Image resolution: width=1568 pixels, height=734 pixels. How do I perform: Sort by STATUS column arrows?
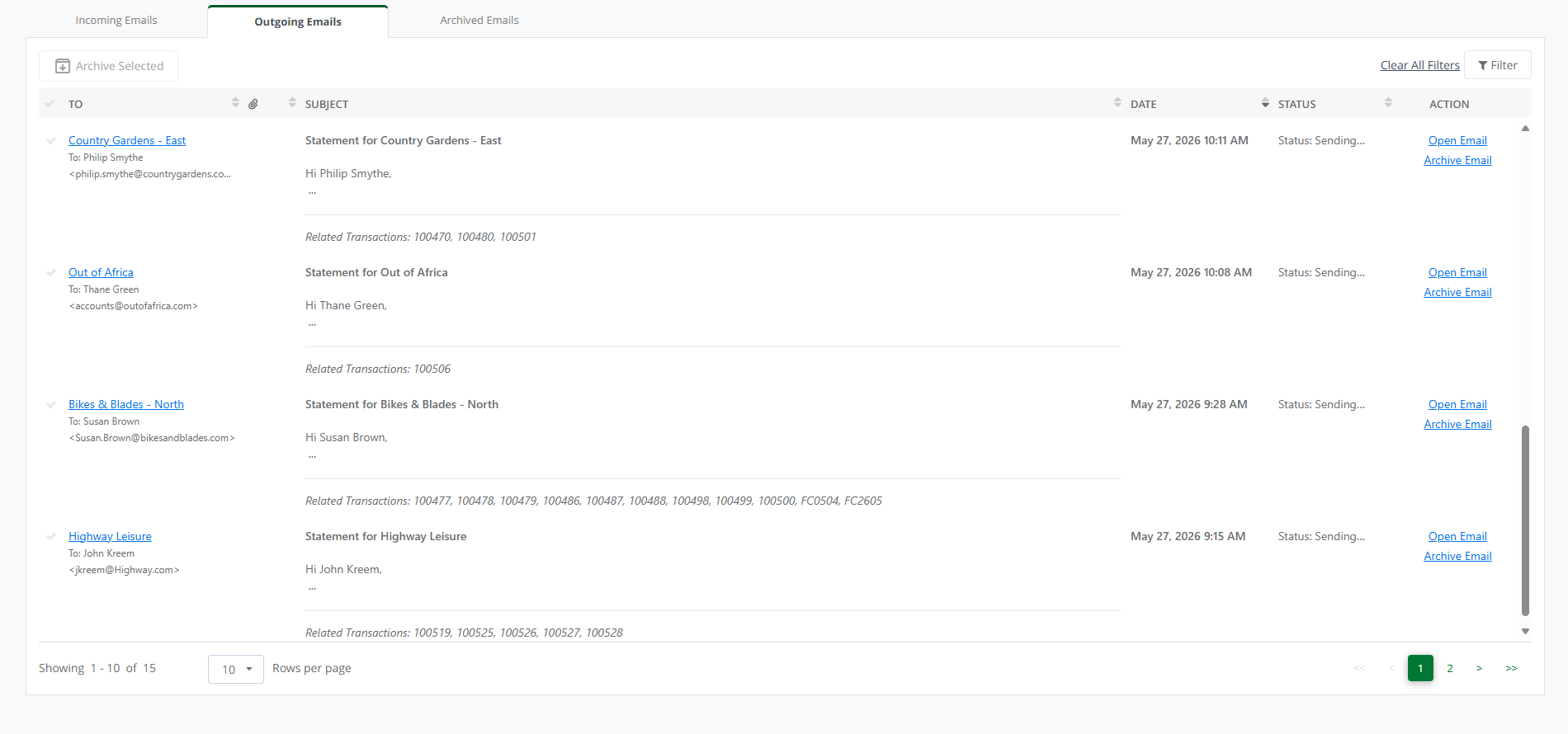(x=1388, y=103)
